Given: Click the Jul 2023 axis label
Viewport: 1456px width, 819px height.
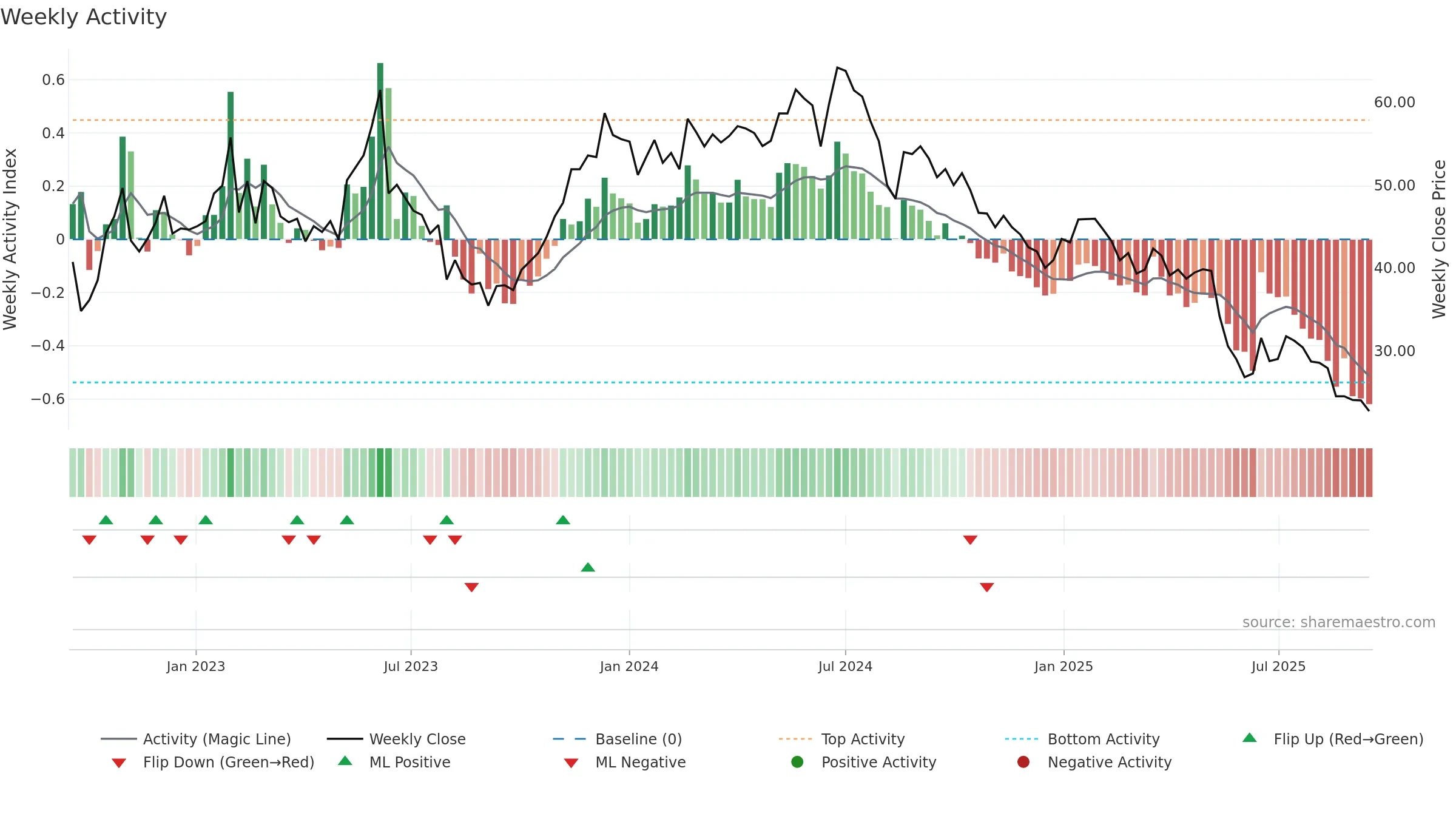Looking at the screenshot, I should (x=411, y=666).
